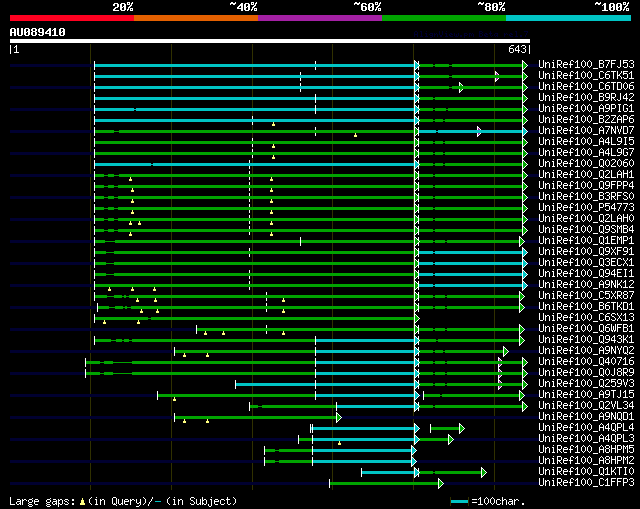This screenshot has width=640, height=509.
Task: Click the UniRef100_Q9SMB4 label
Action: pyautogui.click(x=586, y=230)
